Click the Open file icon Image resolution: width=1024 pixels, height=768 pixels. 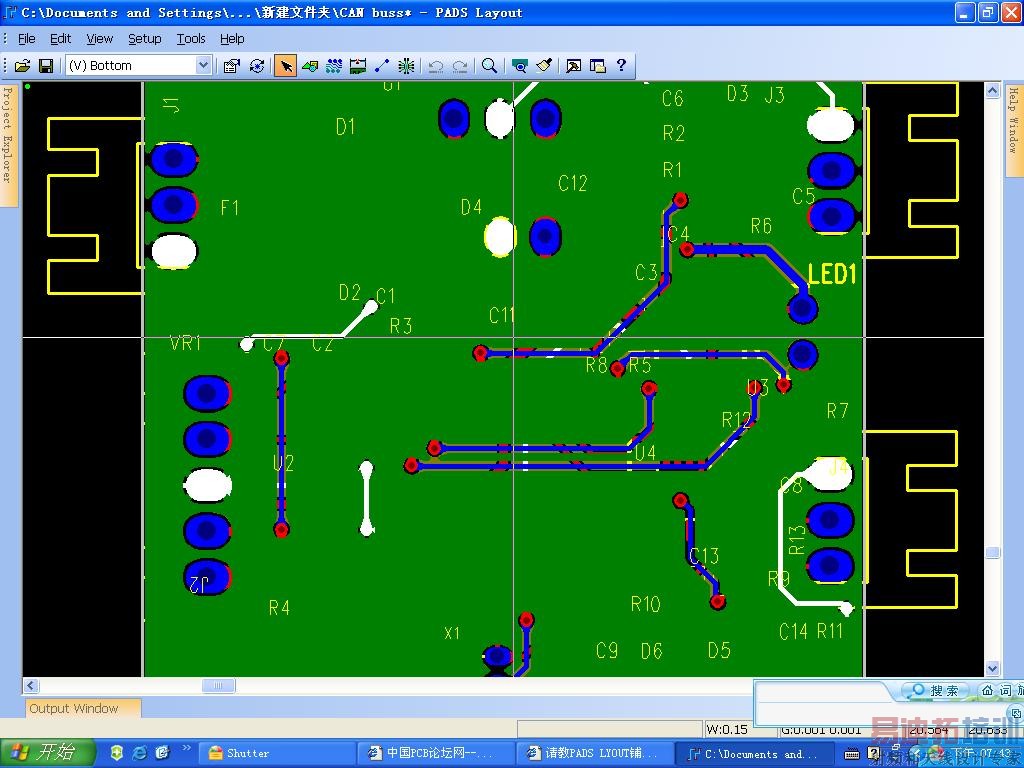point(22,66)
